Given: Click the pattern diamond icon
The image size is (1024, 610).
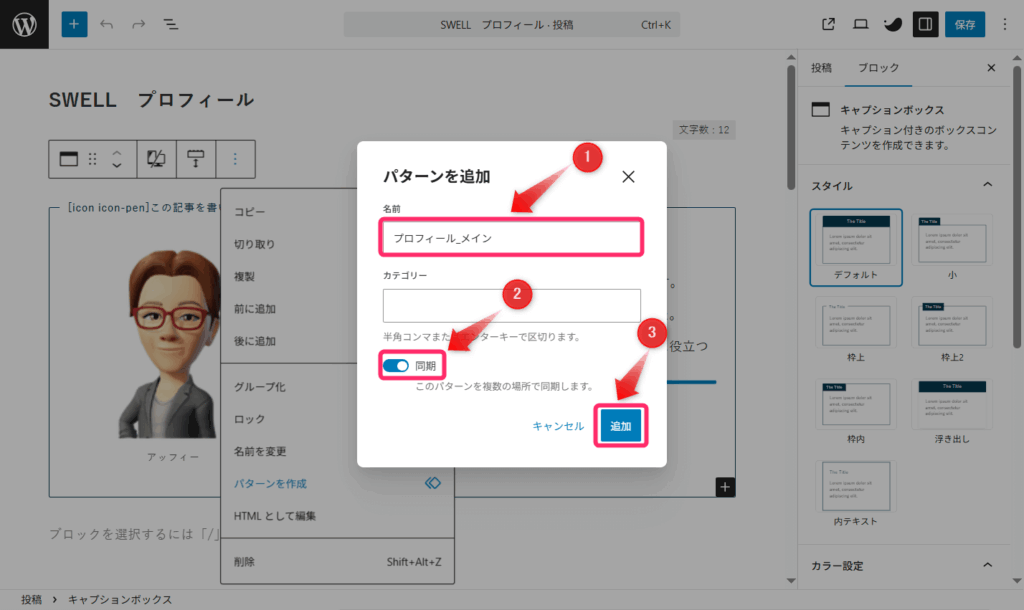Looking at the screenshot, I should click(432, 483).
